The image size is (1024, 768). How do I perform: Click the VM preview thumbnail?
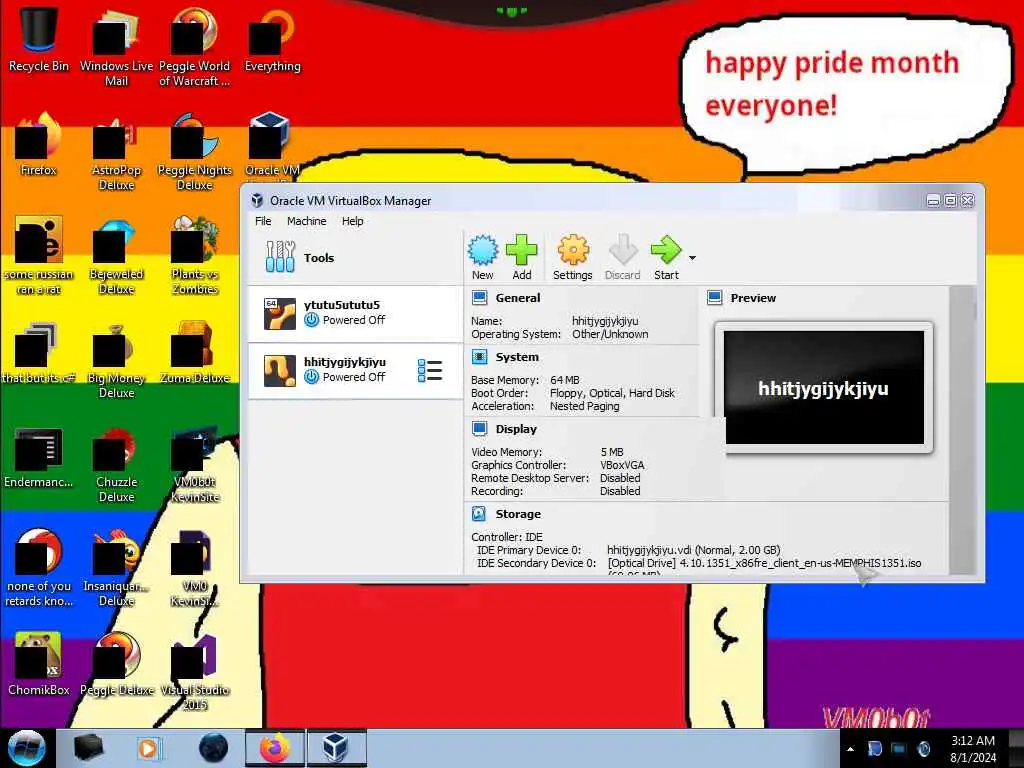[824, 387]
